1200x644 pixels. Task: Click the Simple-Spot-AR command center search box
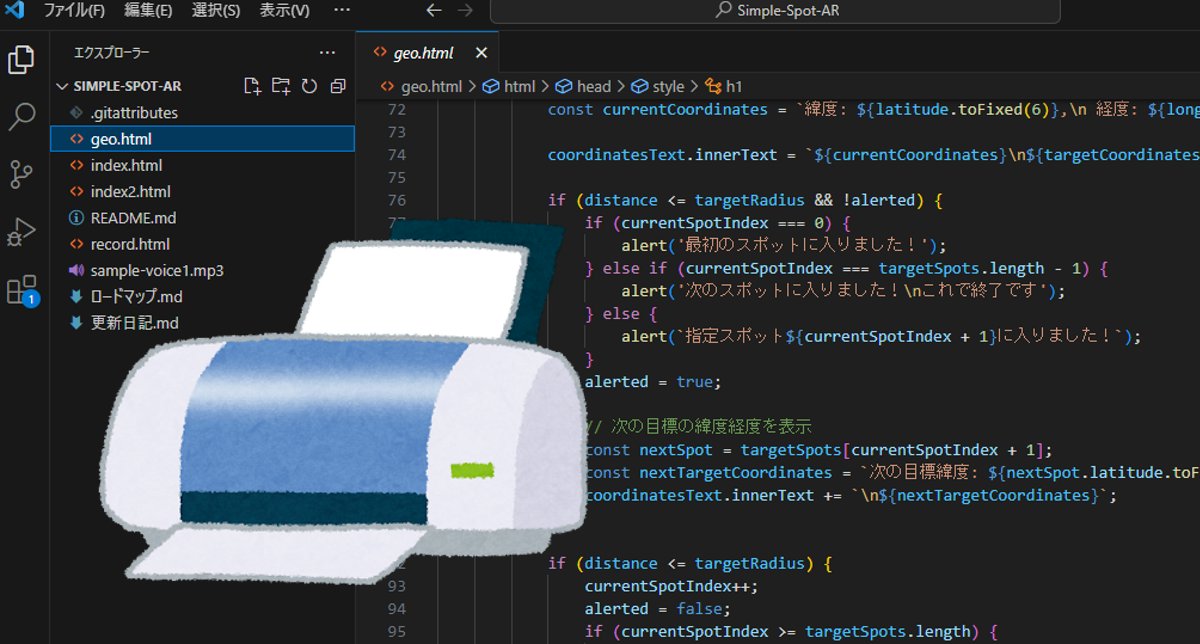[775, 11]
